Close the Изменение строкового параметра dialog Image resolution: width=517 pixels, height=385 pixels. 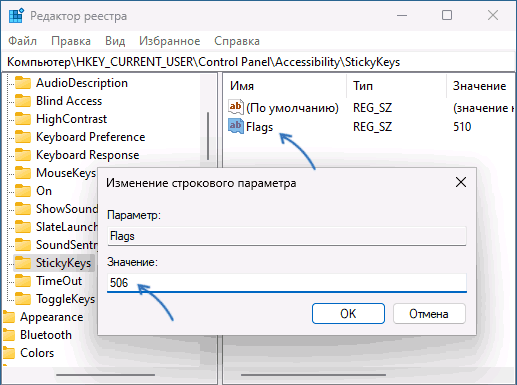(x=461, y=182)
